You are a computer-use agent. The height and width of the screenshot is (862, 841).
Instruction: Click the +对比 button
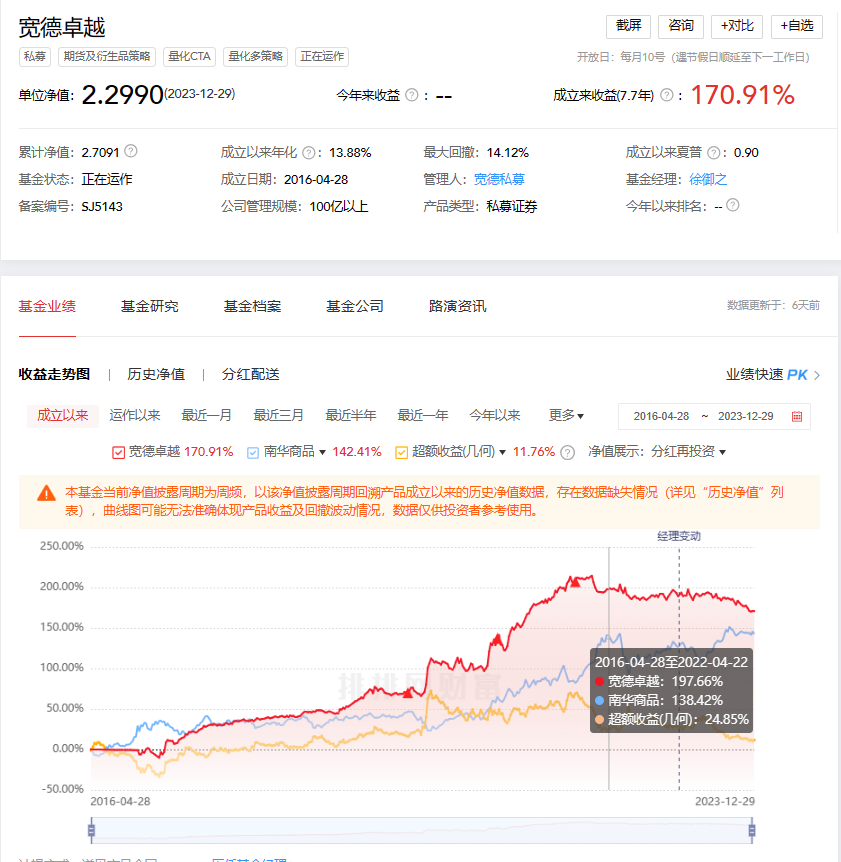click(x=737, y=26)
